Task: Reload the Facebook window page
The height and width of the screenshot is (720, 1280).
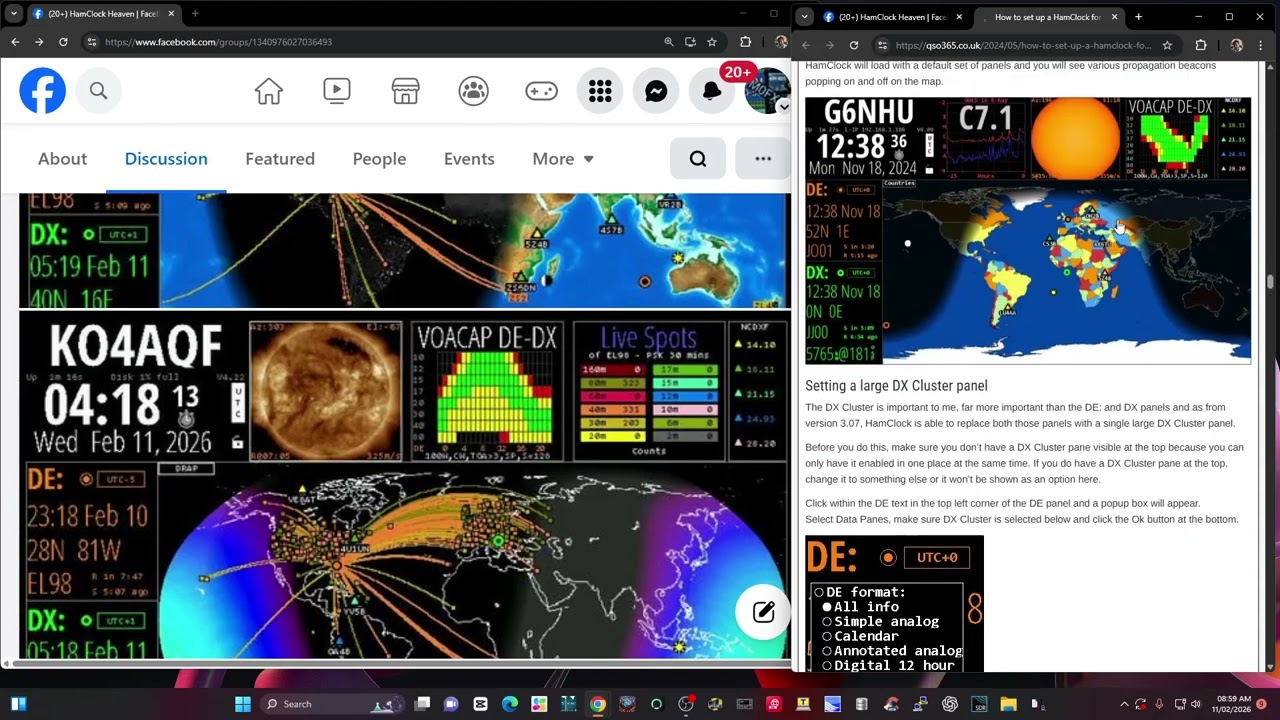Action: click(63, 42)
